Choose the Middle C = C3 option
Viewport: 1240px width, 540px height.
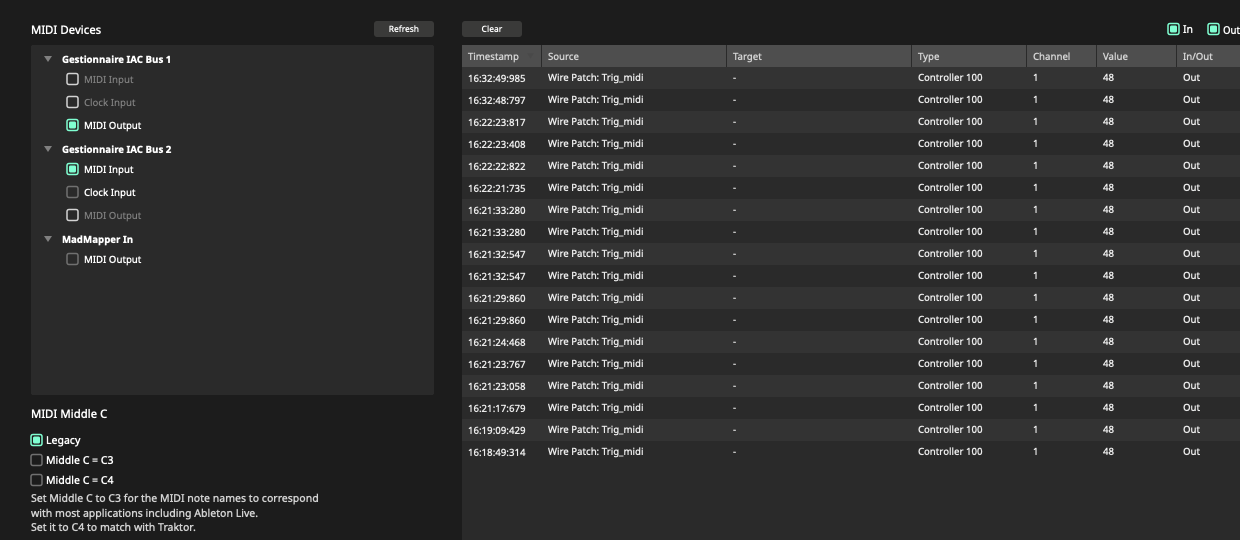[37, 460]
